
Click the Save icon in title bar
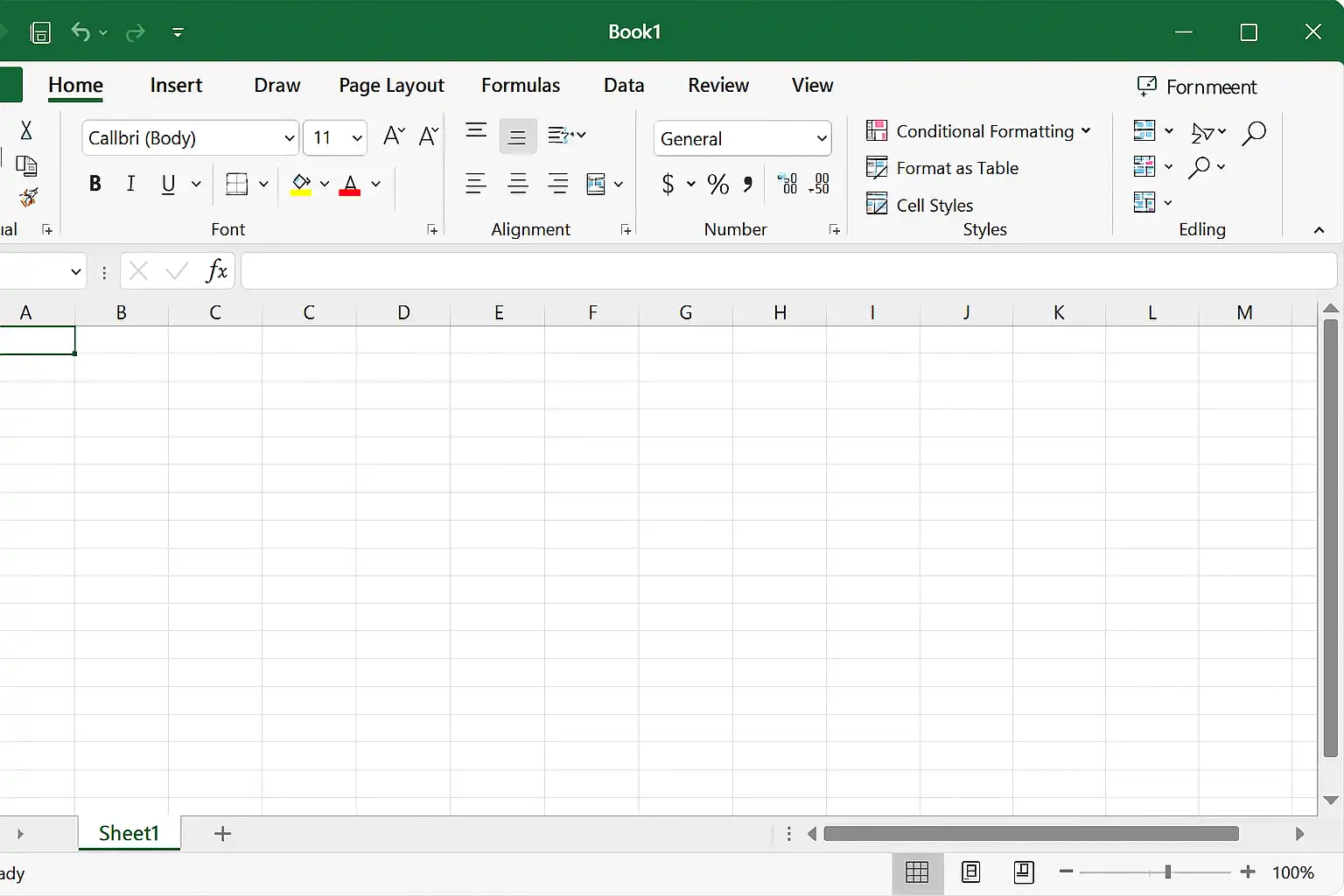pos(40,33)
